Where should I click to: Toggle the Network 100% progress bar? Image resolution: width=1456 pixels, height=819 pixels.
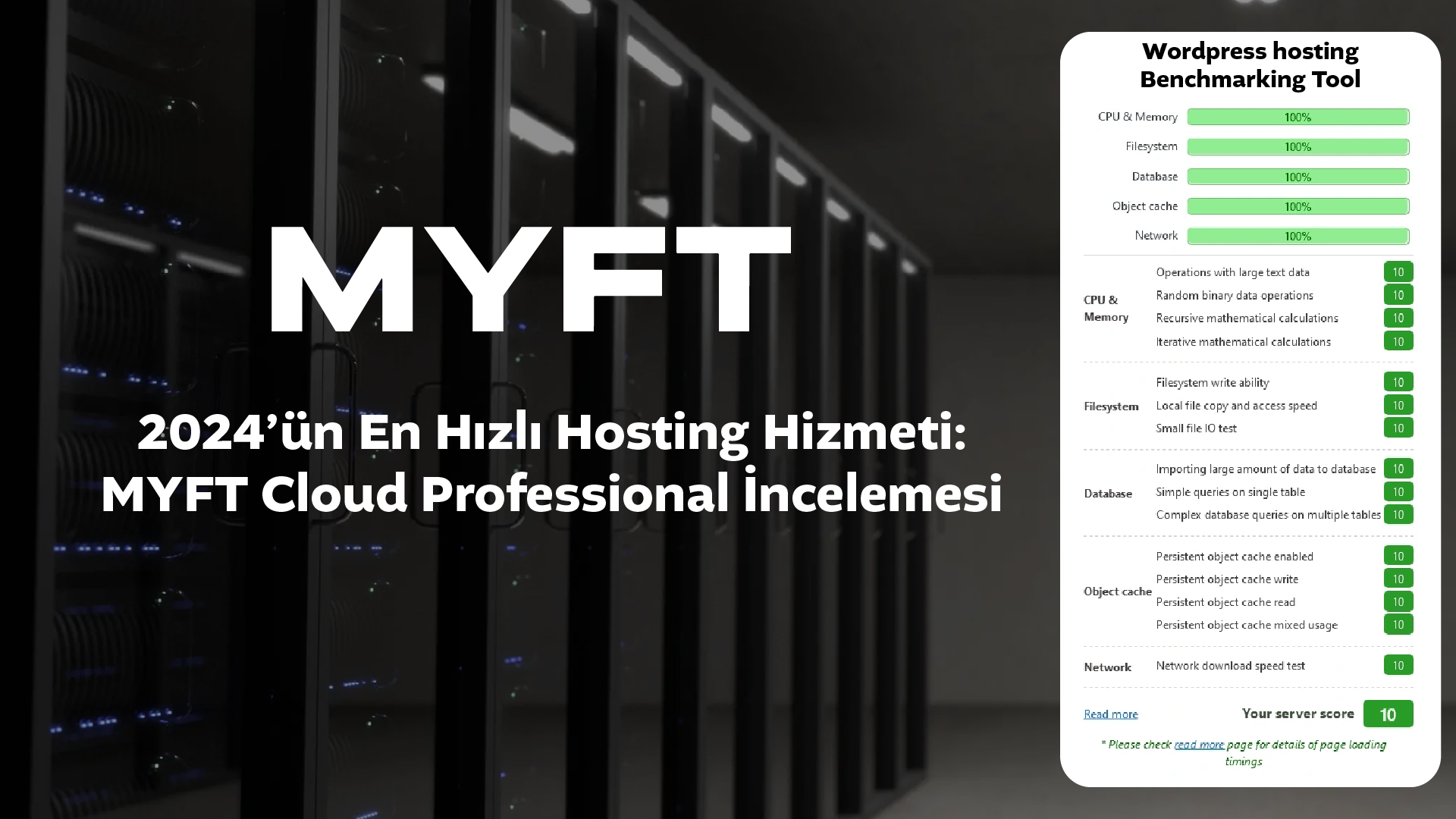pos(1298,236)
